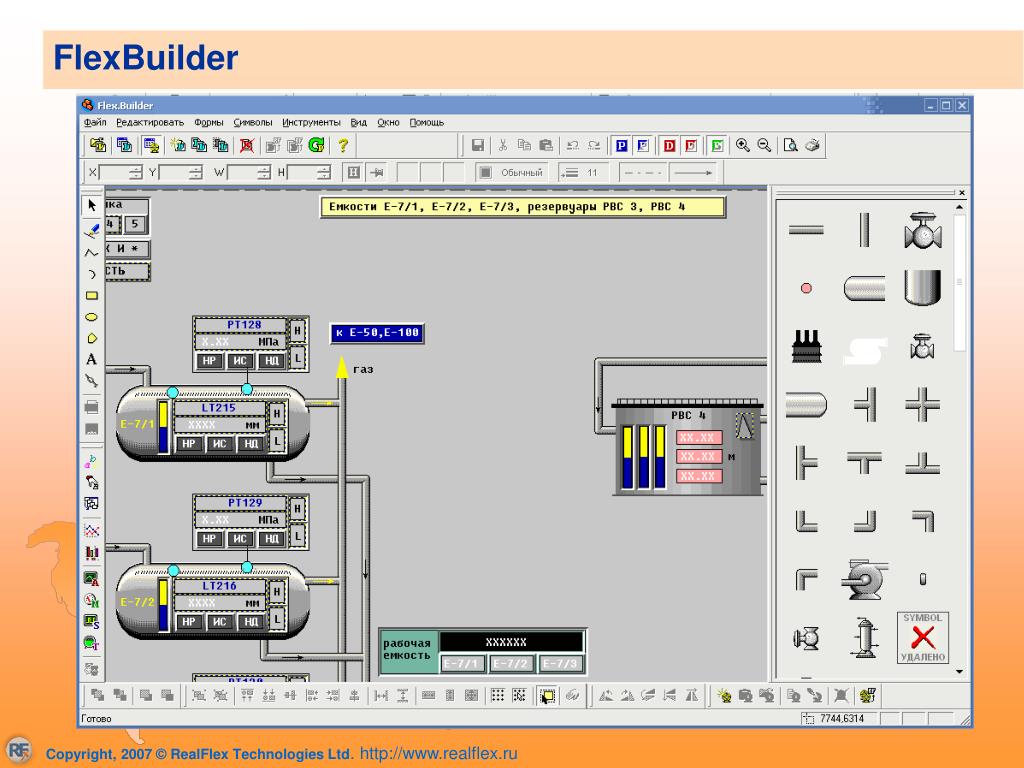Toggle the boxed H button beside the size fields
The height and width of the screenshot is (768, 1024).
pyautogui.click(x=353, y=172)
